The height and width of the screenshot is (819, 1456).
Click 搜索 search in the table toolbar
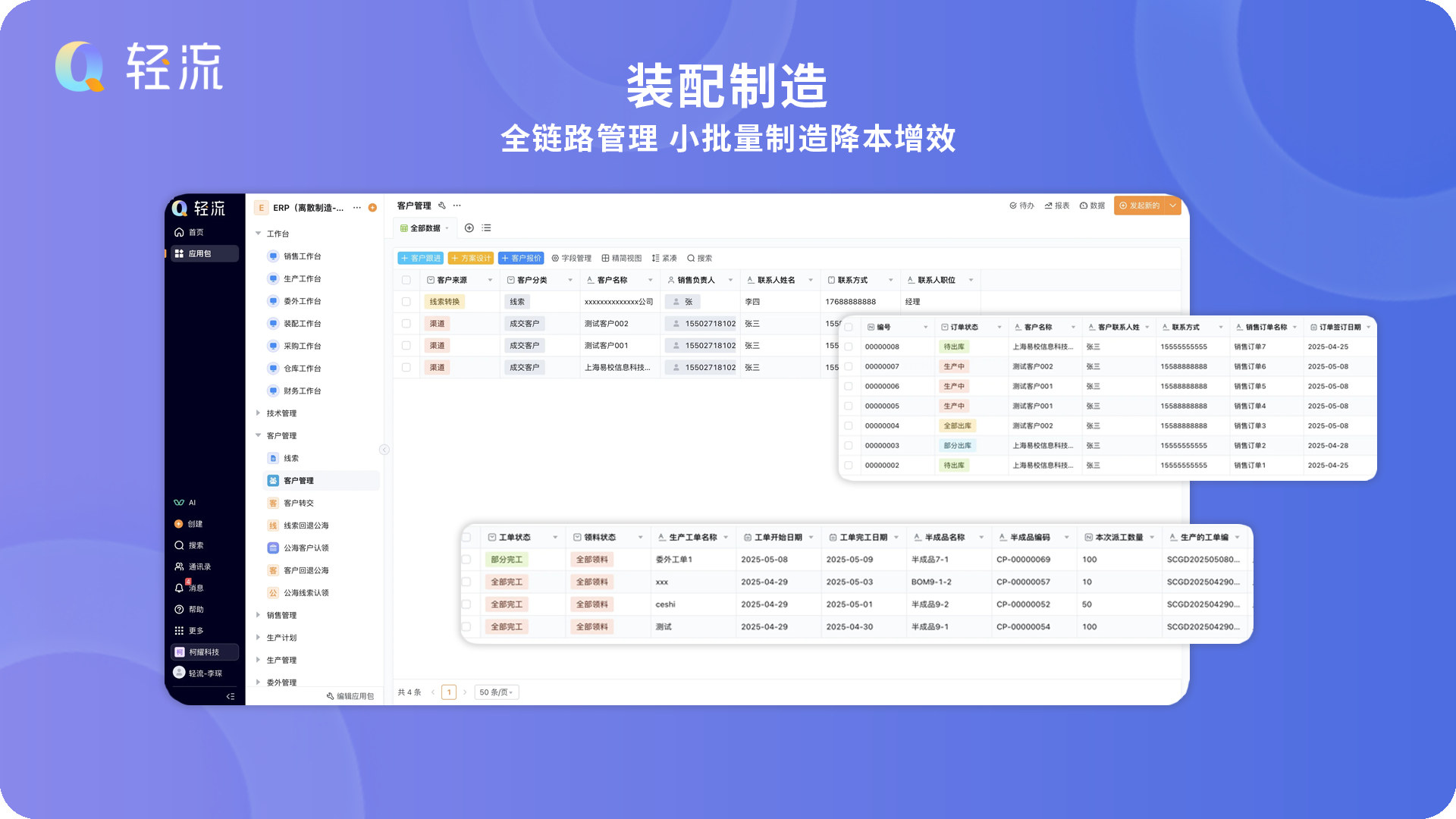click(699, 258)
